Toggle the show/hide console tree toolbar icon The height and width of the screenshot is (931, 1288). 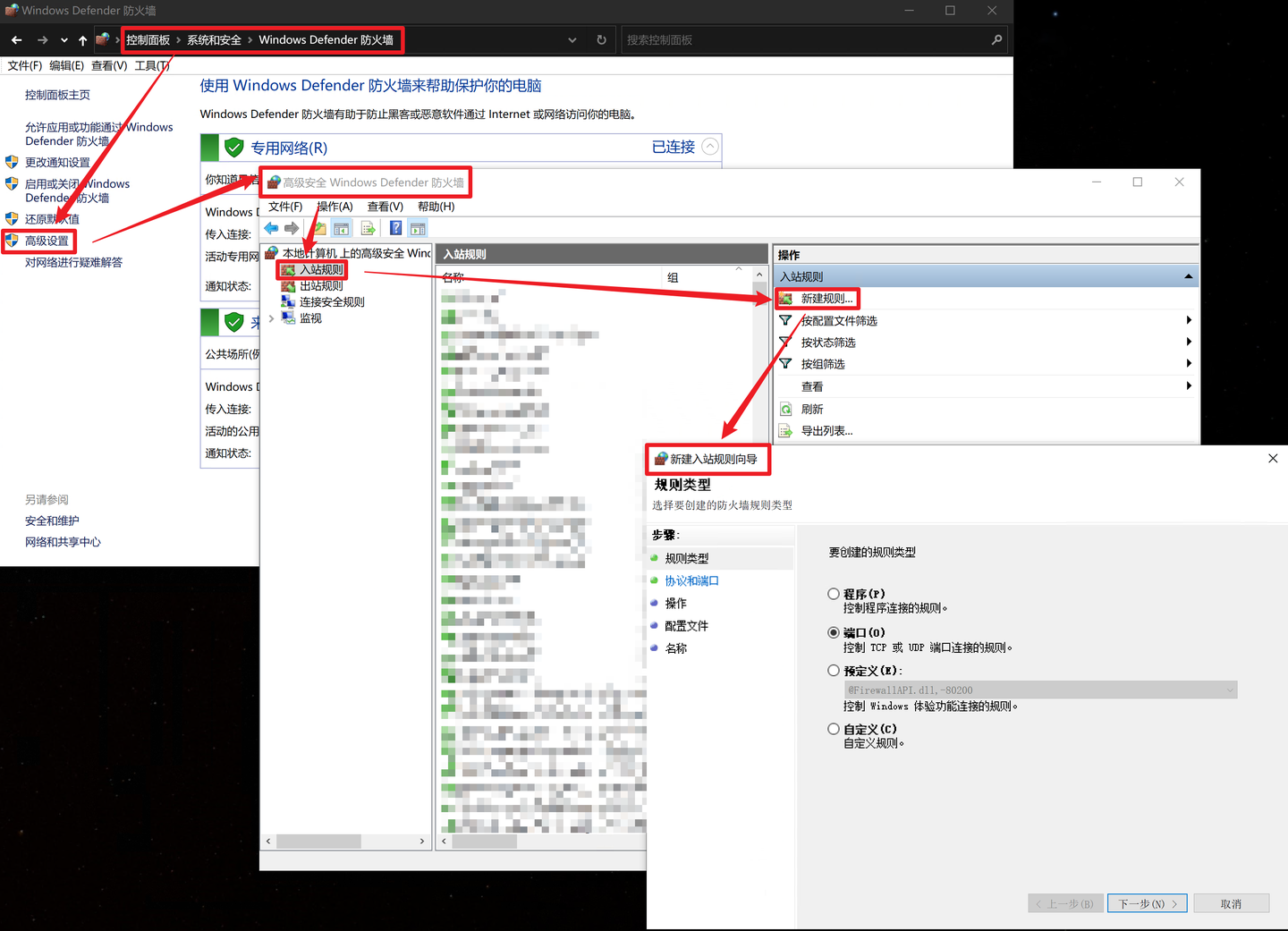click(341, 228)
